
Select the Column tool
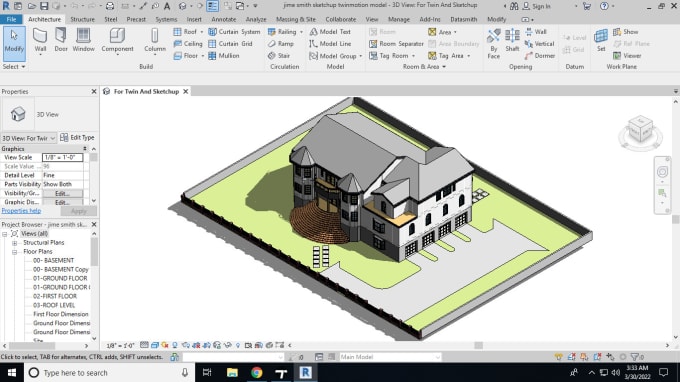(x=155, y=40)
